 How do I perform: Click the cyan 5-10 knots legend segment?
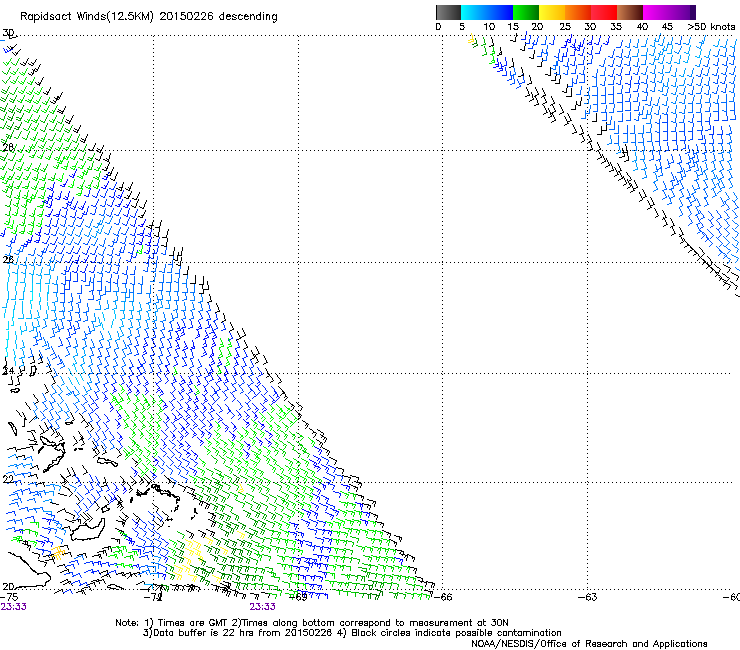pyautogui.click(x=474, y=12)
